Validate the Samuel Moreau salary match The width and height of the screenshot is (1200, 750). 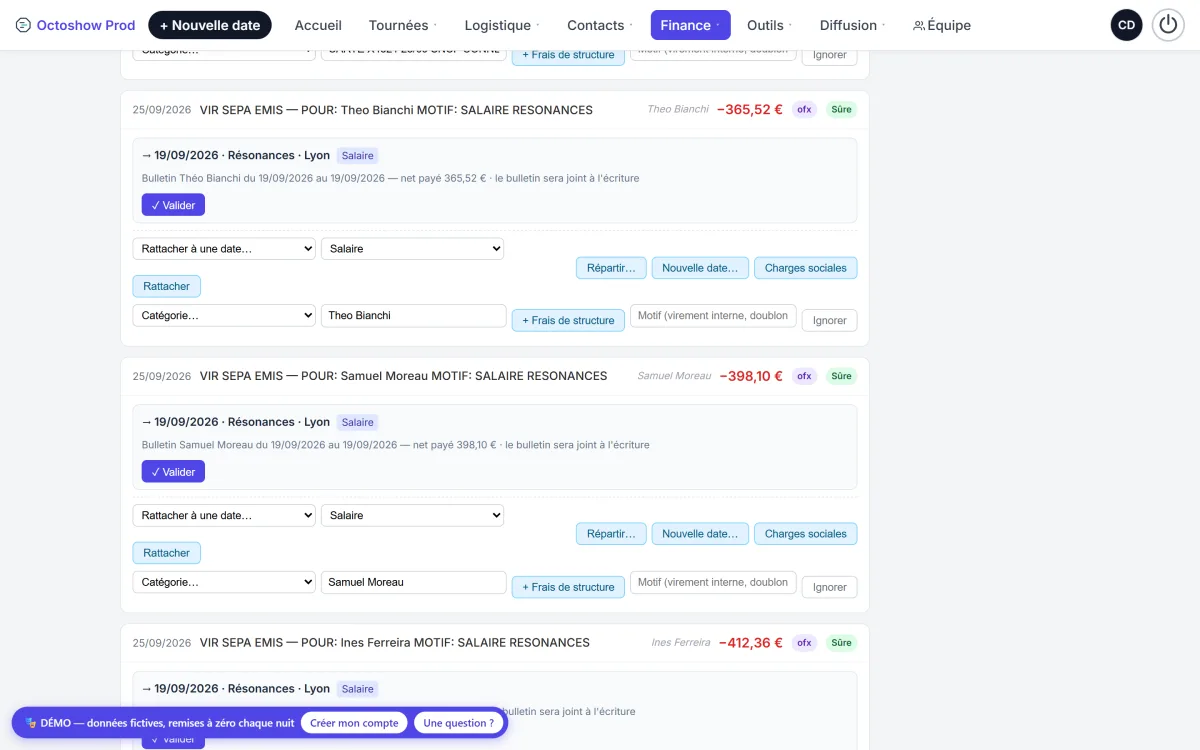pos(173,471)
